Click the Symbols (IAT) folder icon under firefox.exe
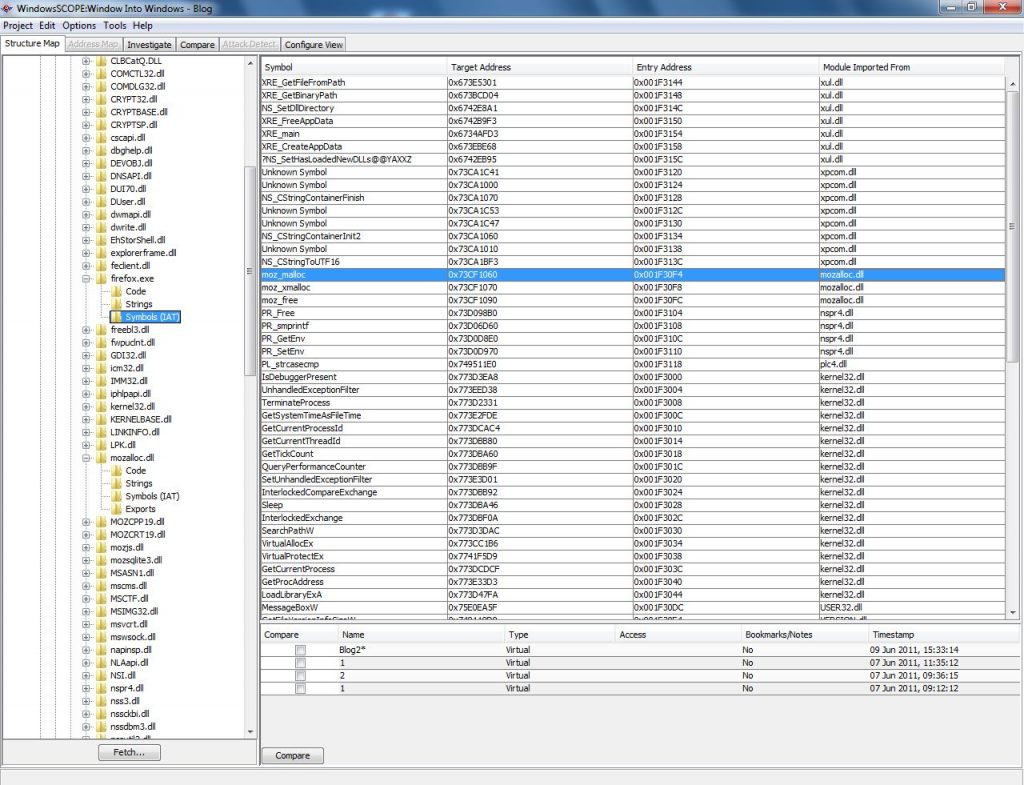The image size is (1024, 785). coord(116,317)
